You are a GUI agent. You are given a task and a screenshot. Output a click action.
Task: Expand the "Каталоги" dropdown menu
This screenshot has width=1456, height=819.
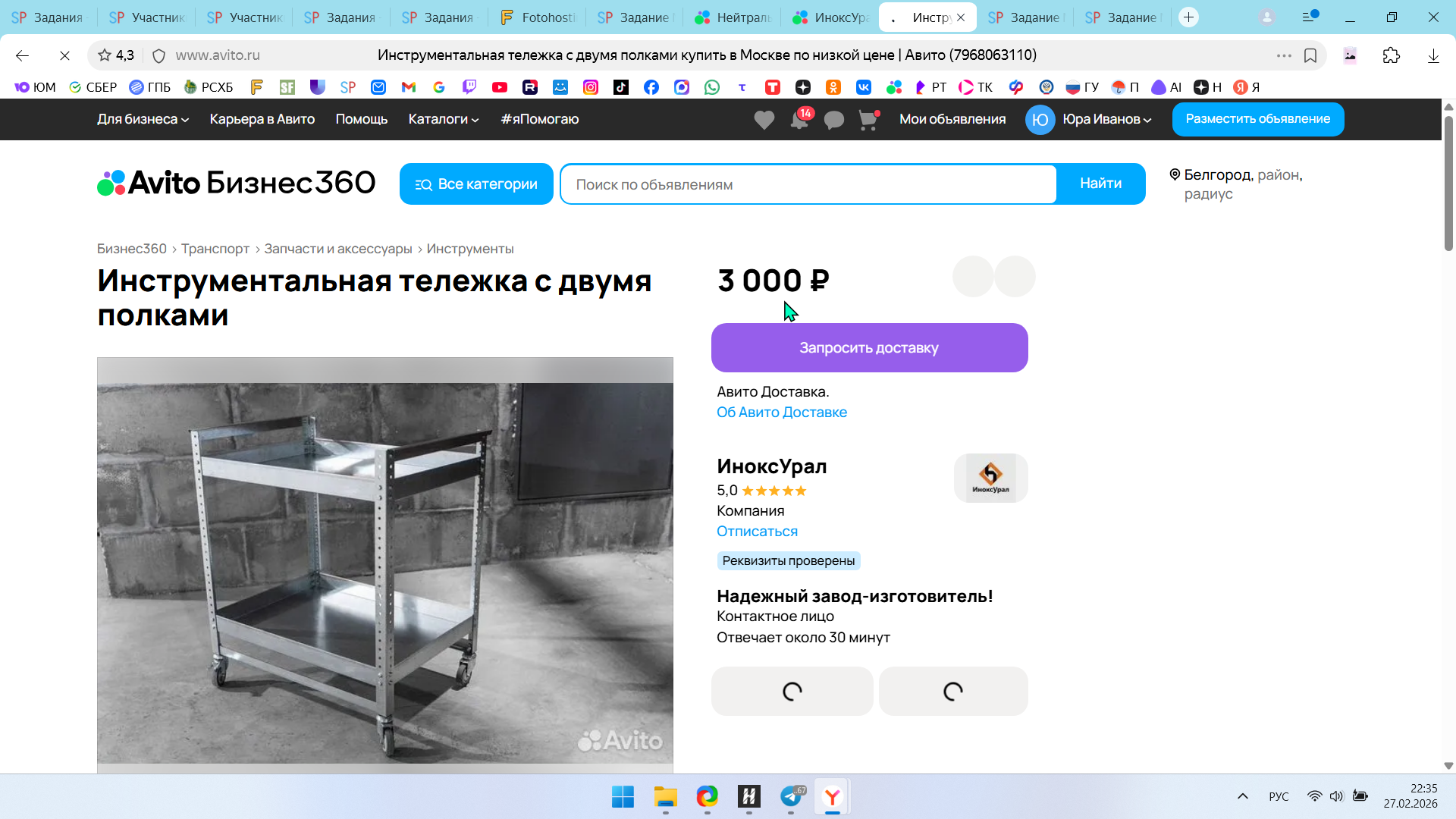click(444, 119)
